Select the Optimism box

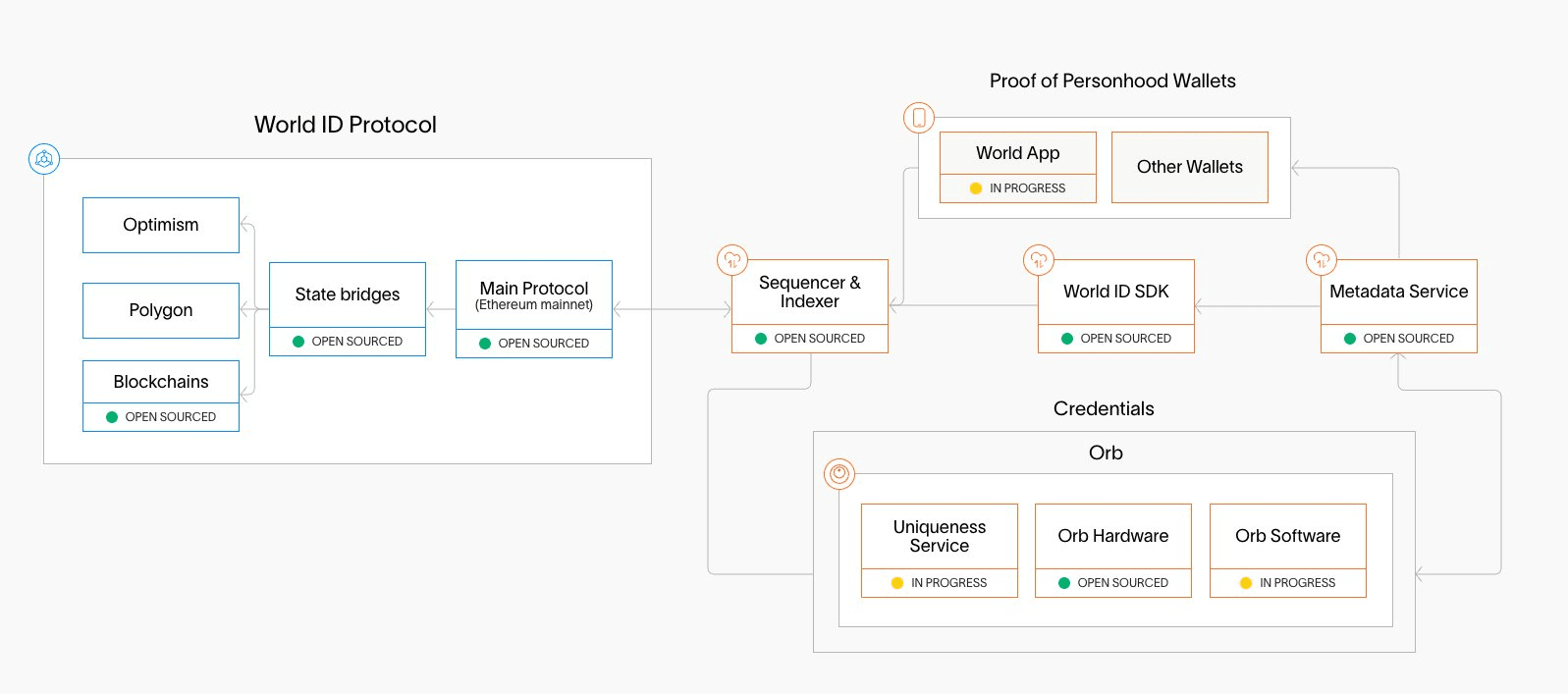click(161, 225)
